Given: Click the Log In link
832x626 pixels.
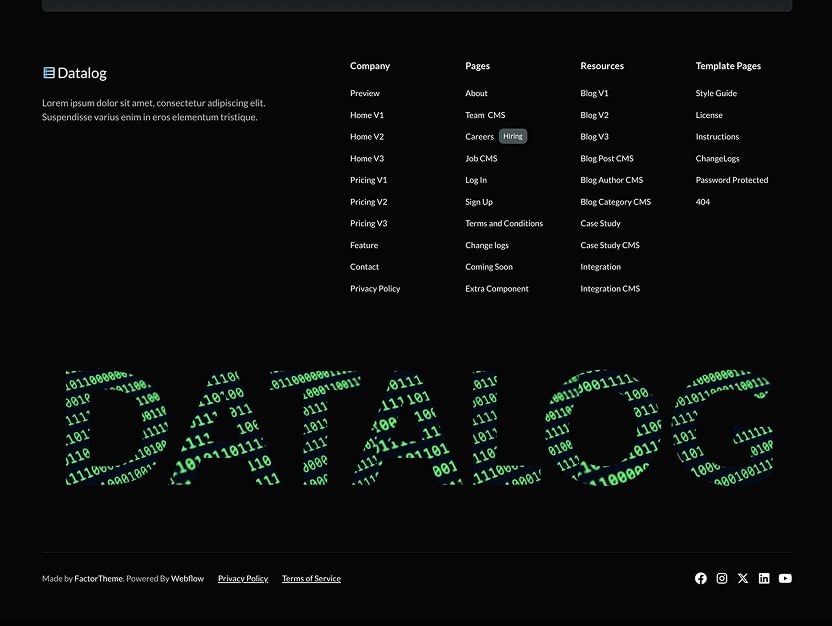Looking at the screenshot, I should (474, 180).
